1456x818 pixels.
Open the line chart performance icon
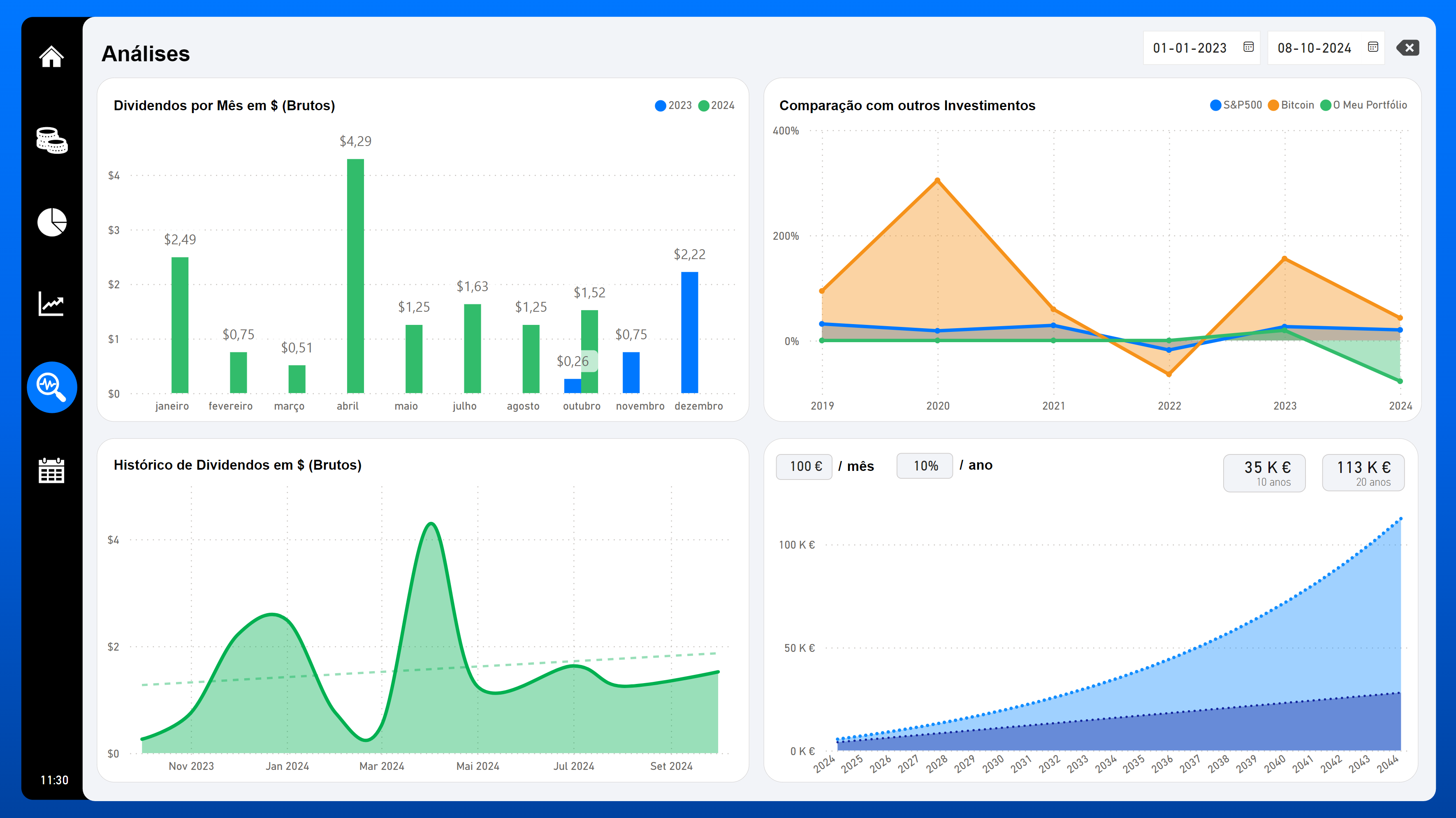click(51, 304)
